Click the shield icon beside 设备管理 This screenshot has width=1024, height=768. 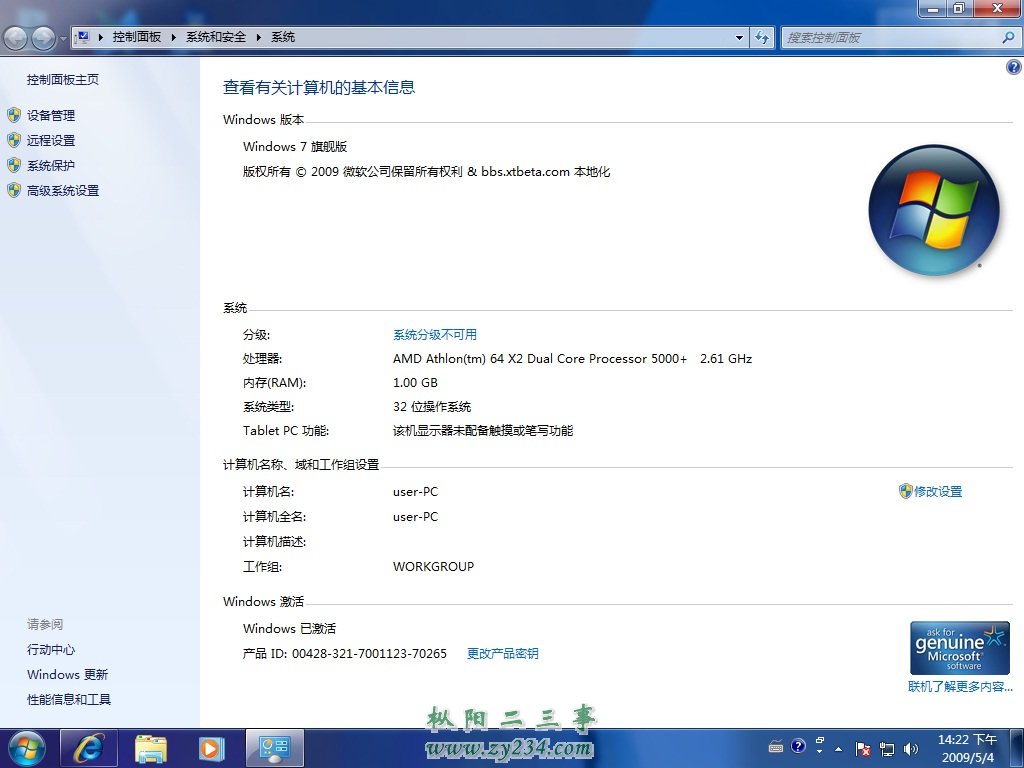(14, 116)
